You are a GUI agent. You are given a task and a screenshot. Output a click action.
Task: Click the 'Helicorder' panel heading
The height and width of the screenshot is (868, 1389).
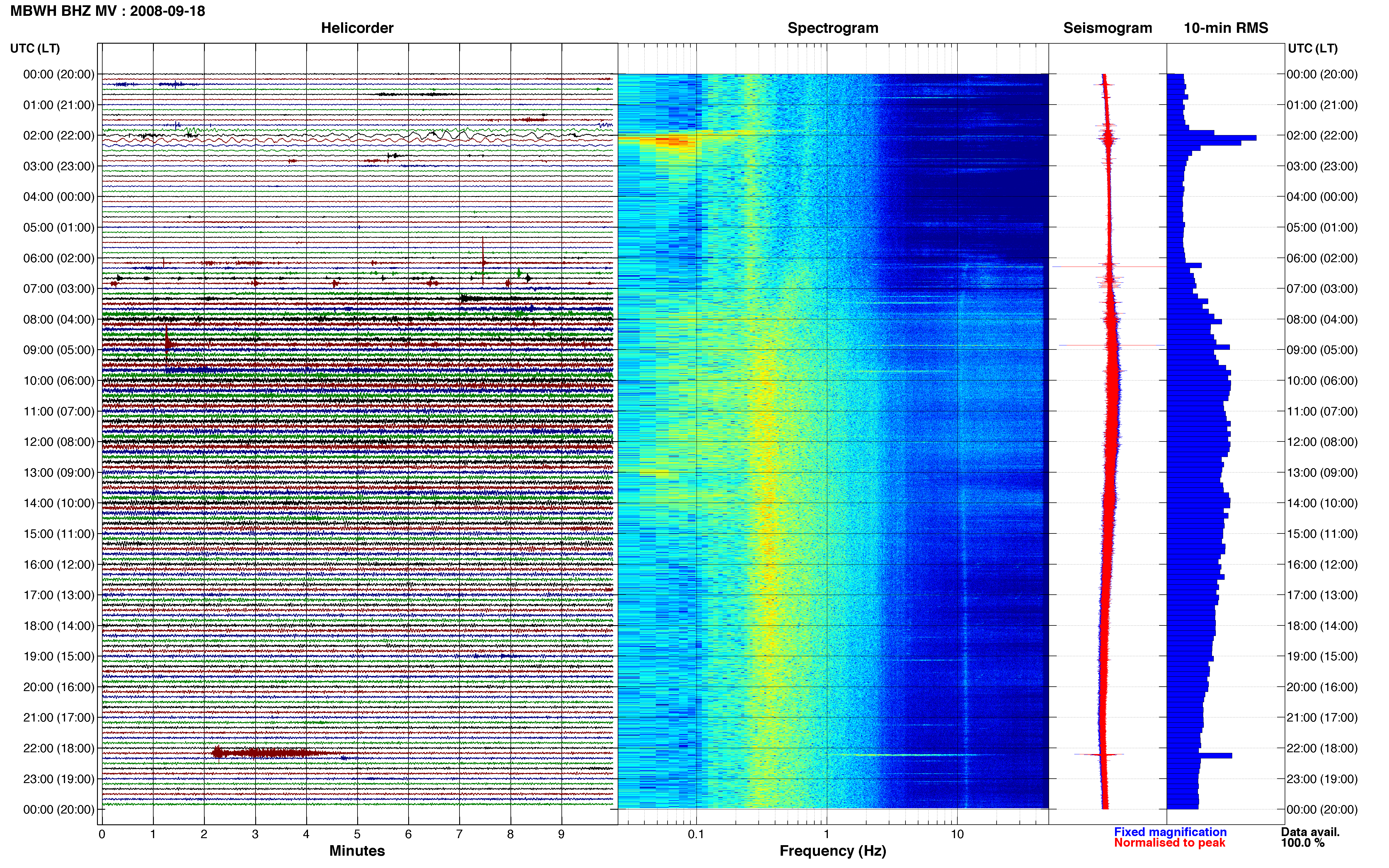click(357, 28)
